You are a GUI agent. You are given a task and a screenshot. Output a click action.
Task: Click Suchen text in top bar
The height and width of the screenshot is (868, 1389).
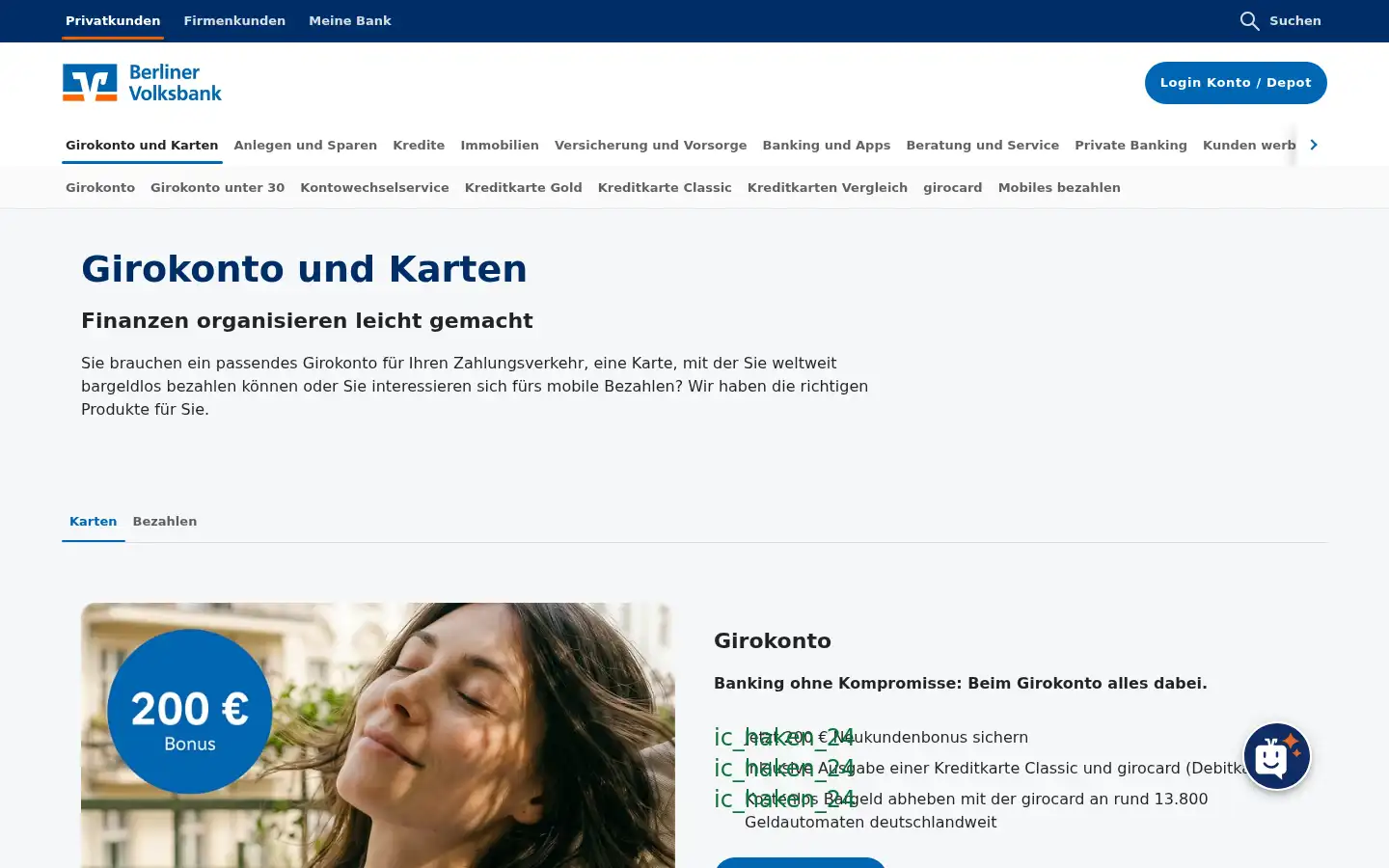(1295, 20)
